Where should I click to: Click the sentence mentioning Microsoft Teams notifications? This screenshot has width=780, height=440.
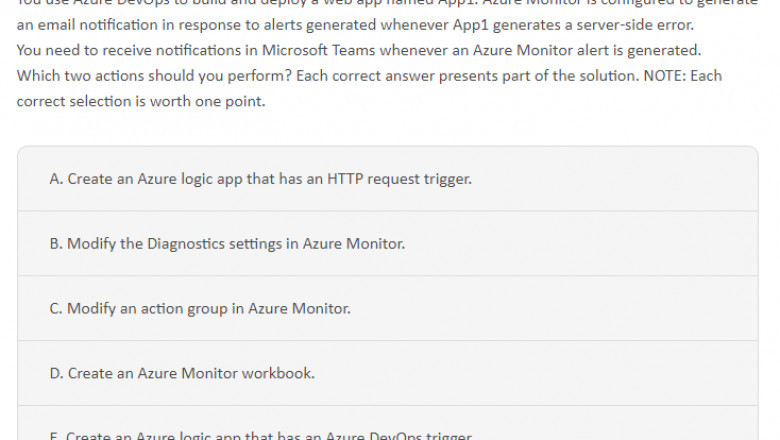pos(359,50)
